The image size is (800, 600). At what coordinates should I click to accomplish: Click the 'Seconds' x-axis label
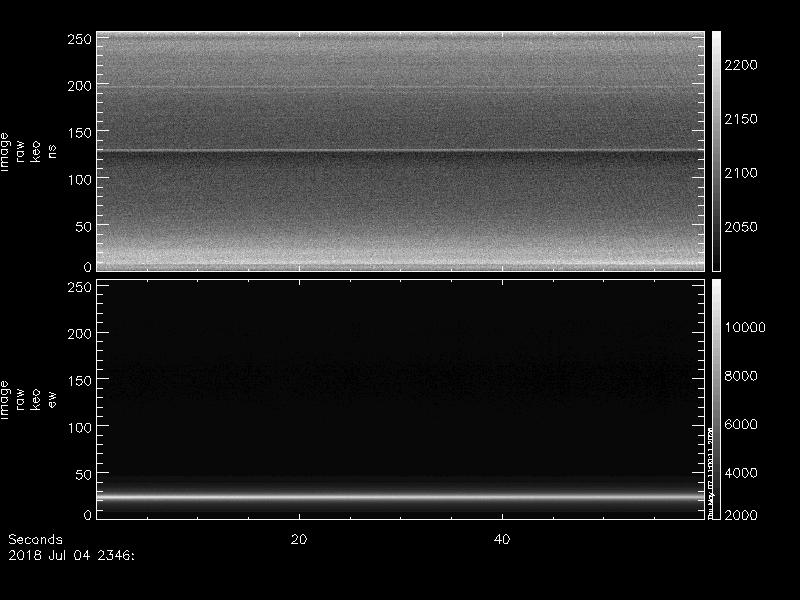[35, 539]
